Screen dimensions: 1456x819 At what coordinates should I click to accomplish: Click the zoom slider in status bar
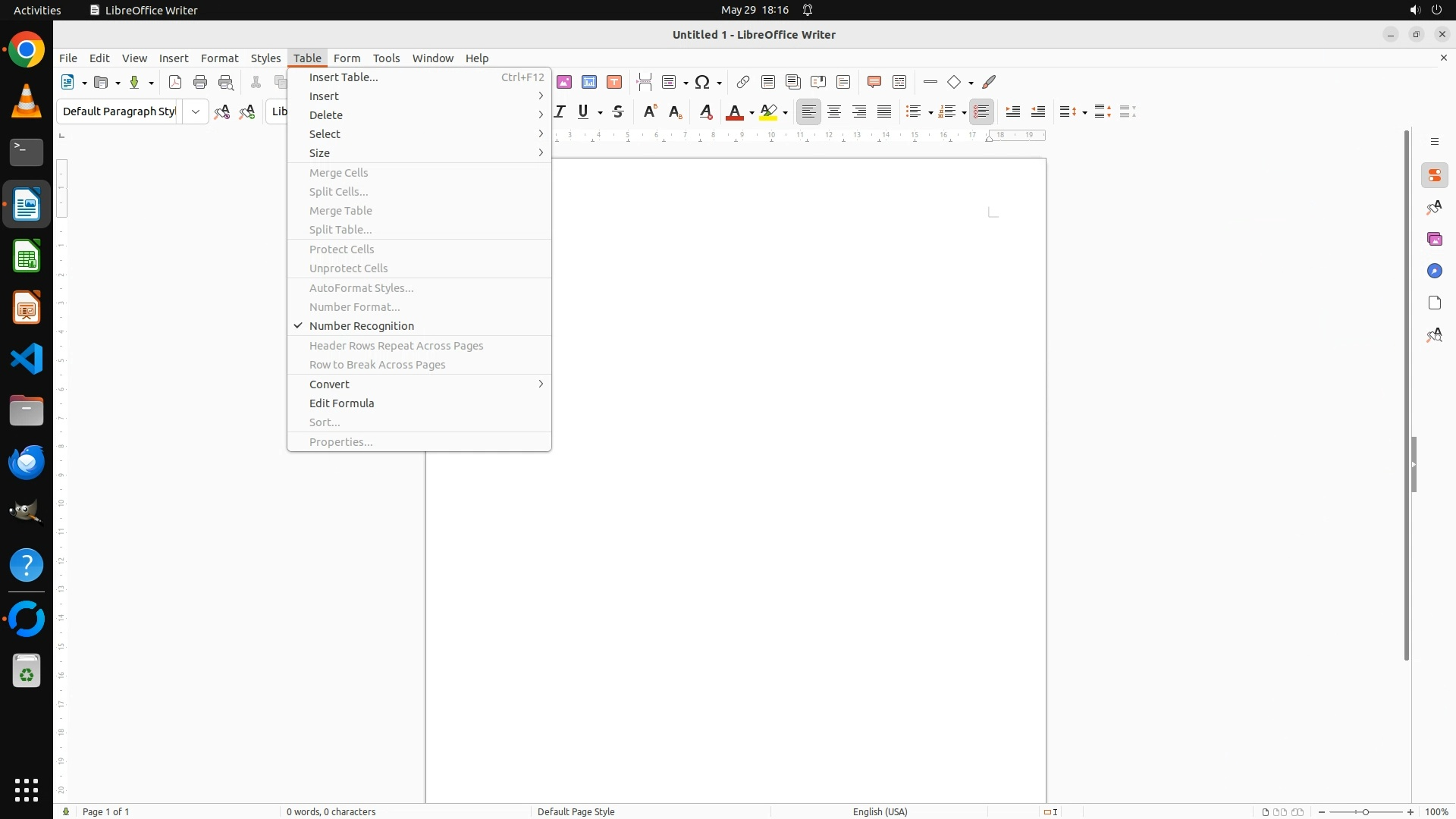point(1366,812)
